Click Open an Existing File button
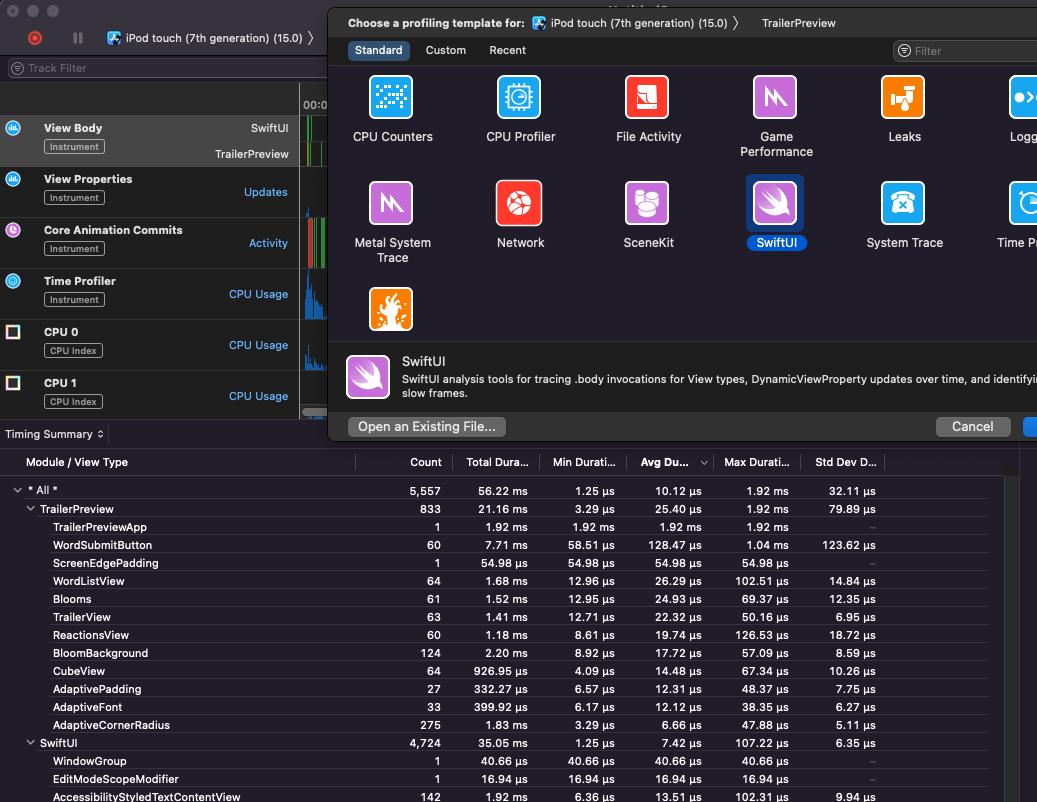Image resolution: width=1037 pixels, height=802 pixels. (x=427, y=426)
